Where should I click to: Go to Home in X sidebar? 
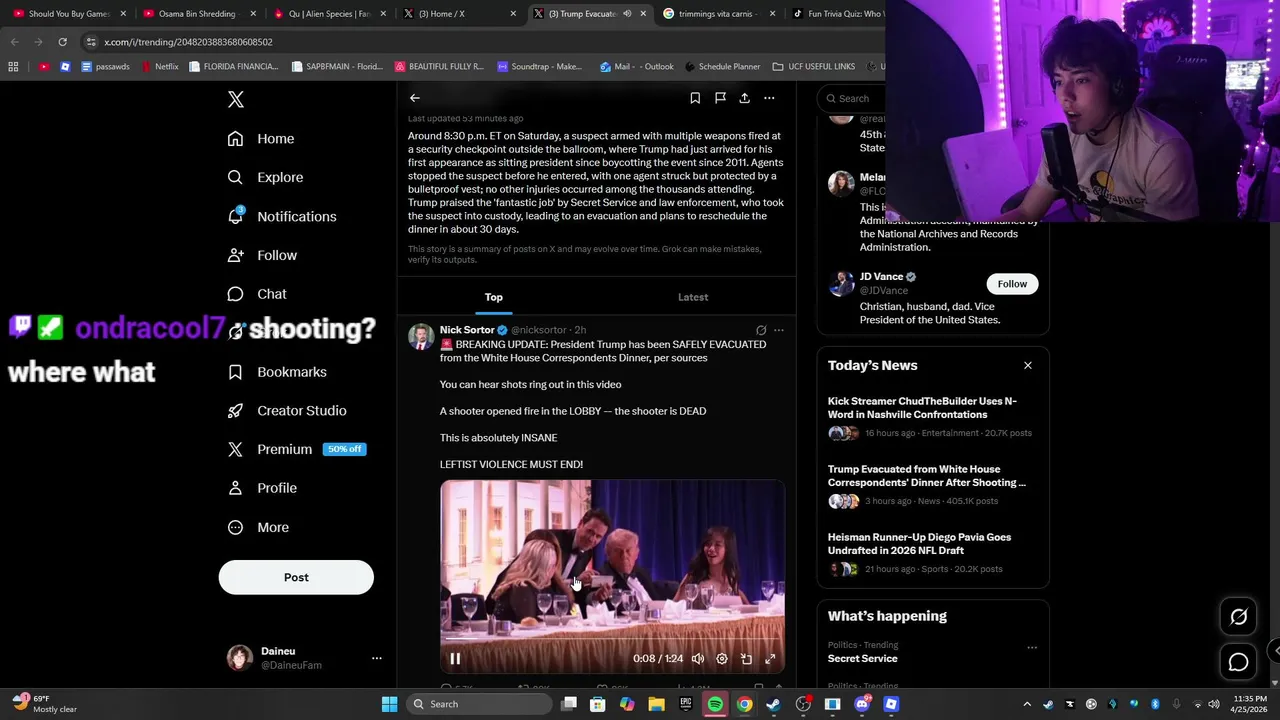261,139
